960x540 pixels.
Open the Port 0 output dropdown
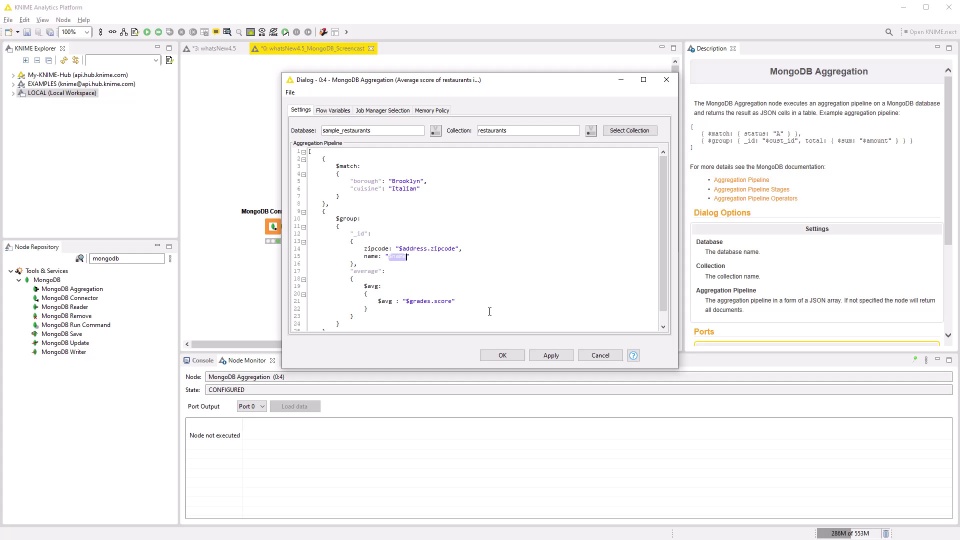(x=252, y=407)
